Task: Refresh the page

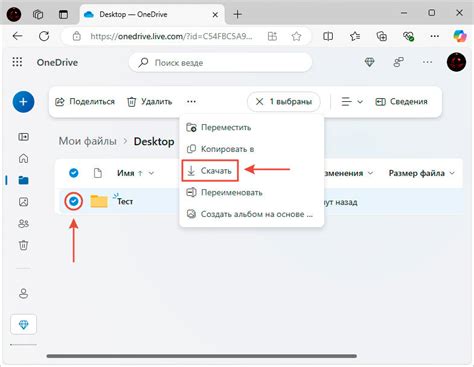Action: [44, 36]
